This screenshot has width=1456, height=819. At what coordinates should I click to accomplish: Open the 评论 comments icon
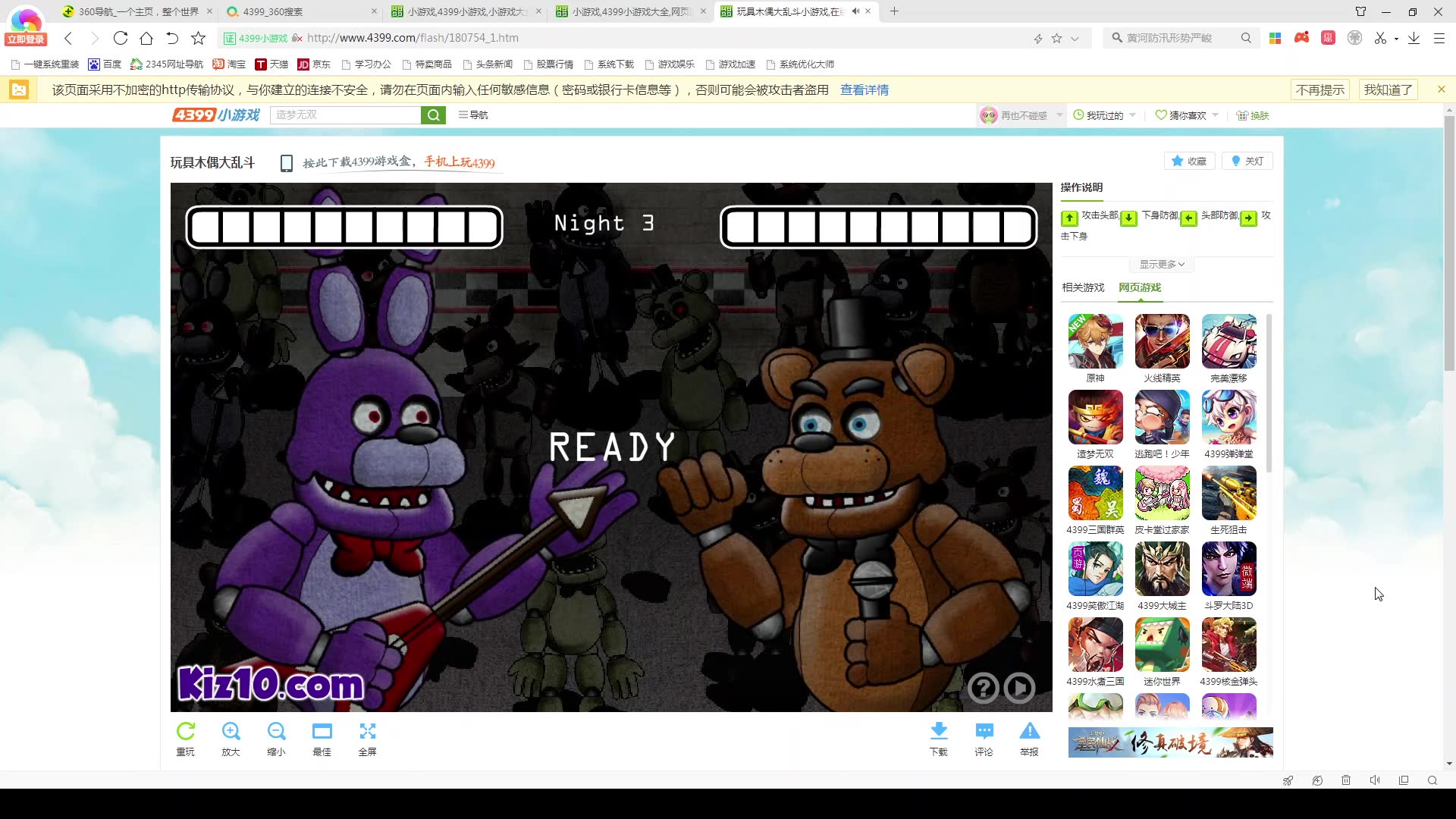click(984, 731)
